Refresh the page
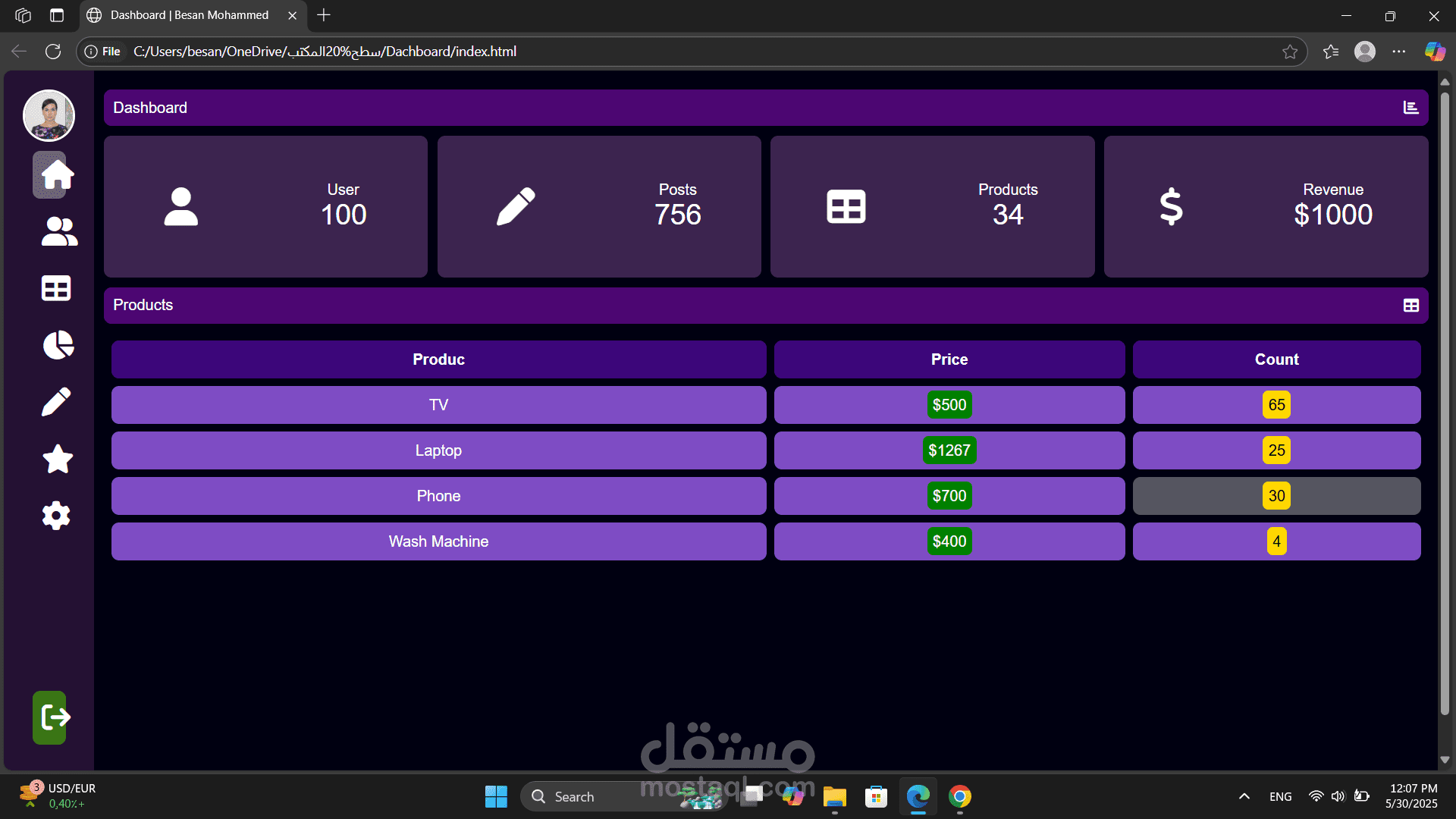Screen dimensions: 1456x819 pyautogui.click(x=53, y=52)
